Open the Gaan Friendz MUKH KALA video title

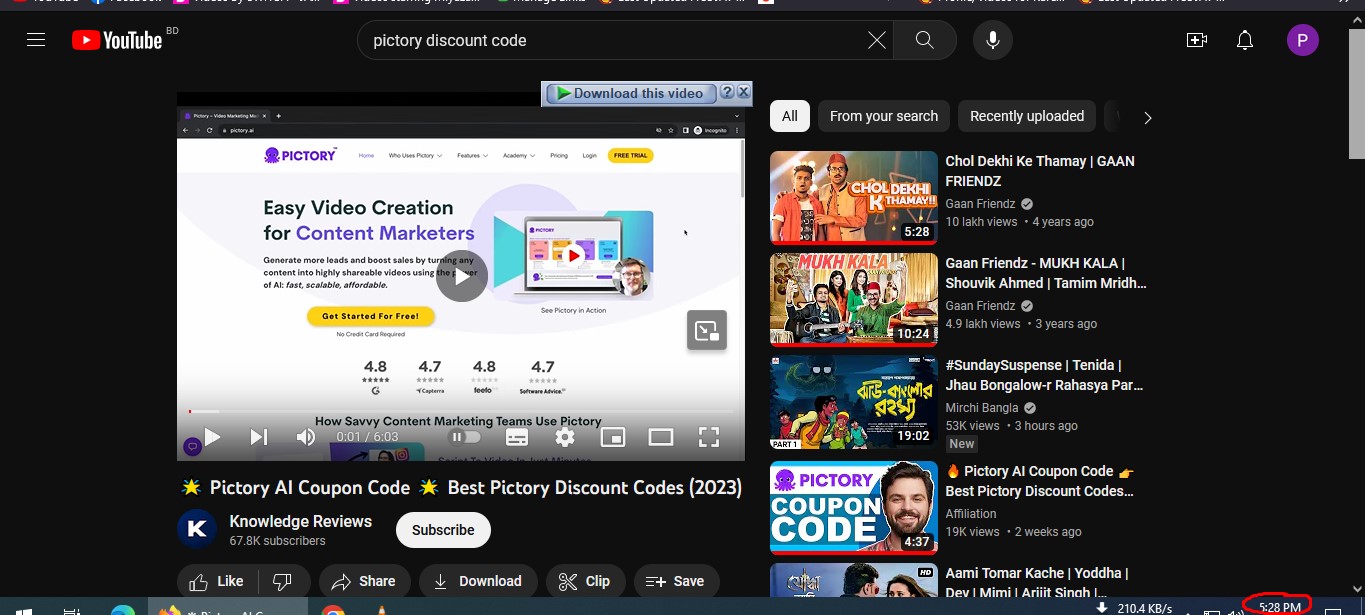tap(1045, 273)
